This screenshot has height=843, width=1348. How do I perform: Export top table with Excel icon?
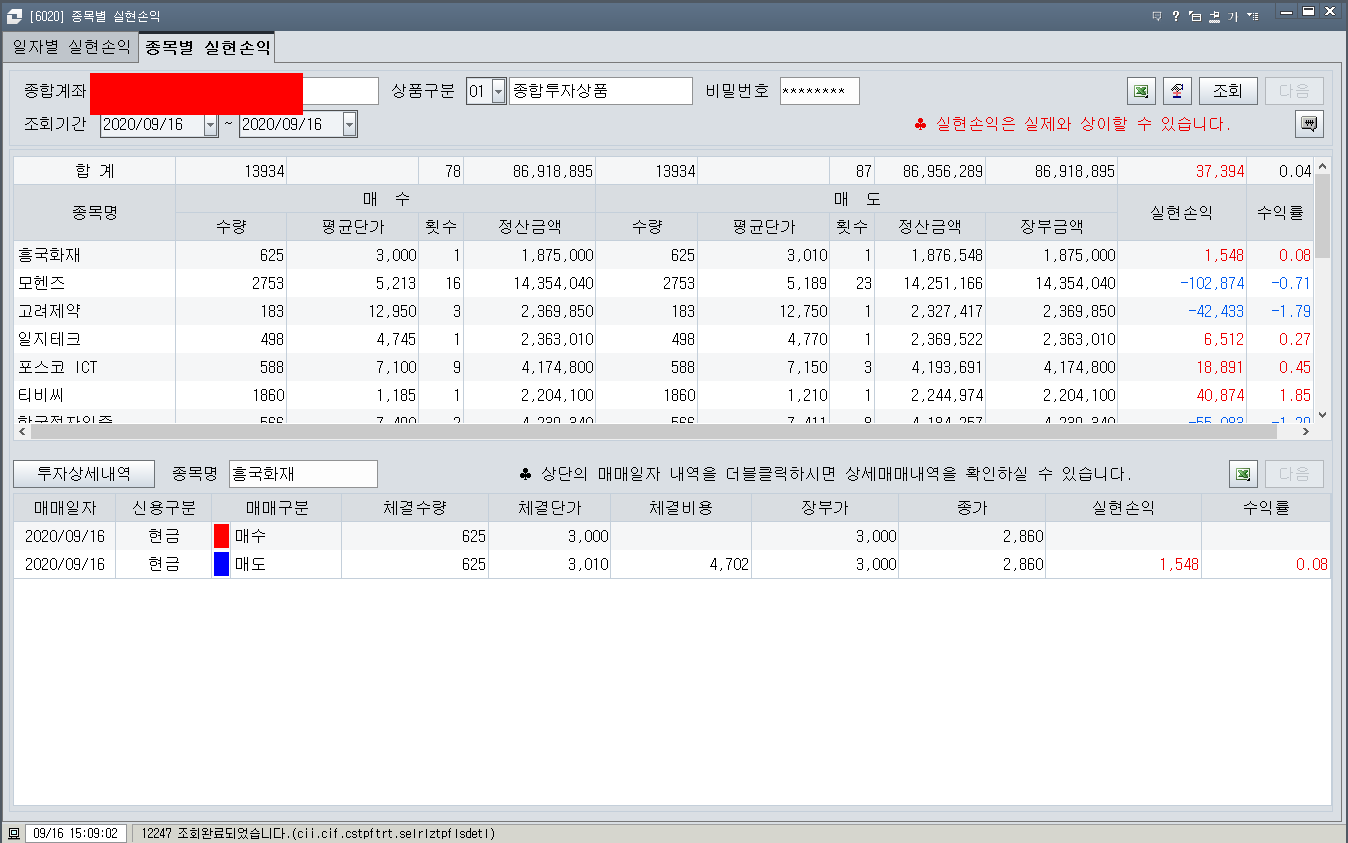(x=1141, y=91)
